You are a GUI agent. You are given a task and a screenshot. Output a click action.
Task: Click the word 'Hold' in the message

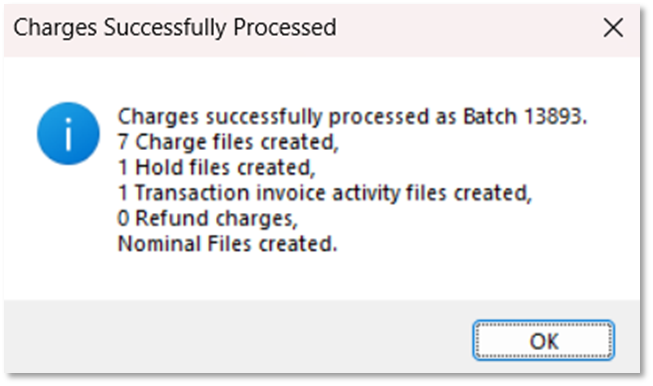(159, 167)
